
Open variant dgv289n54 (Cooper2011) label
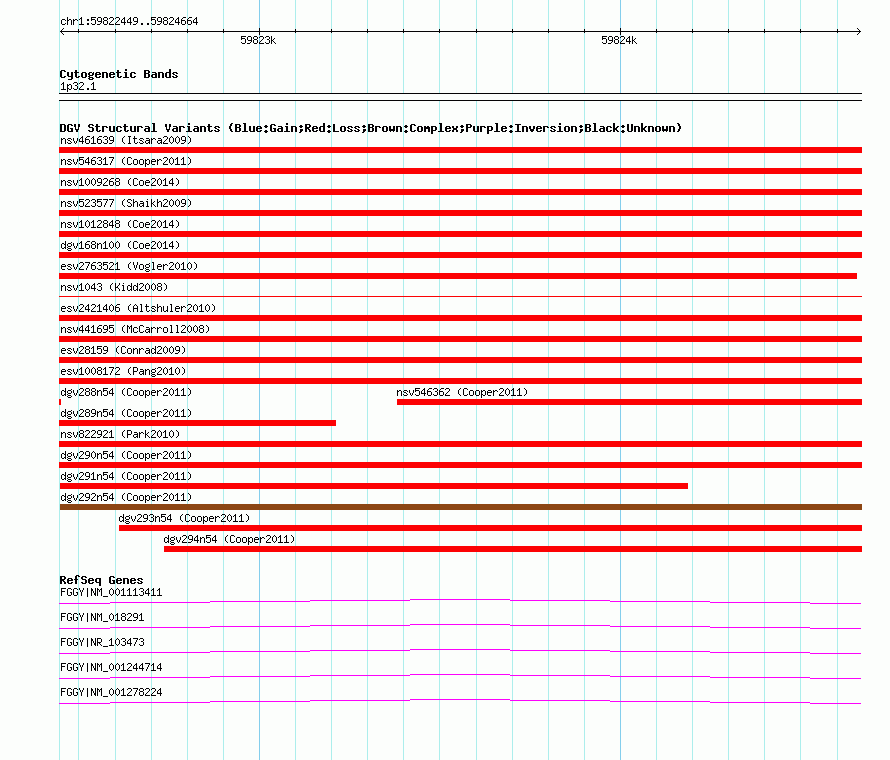click(x=126, y=413)
